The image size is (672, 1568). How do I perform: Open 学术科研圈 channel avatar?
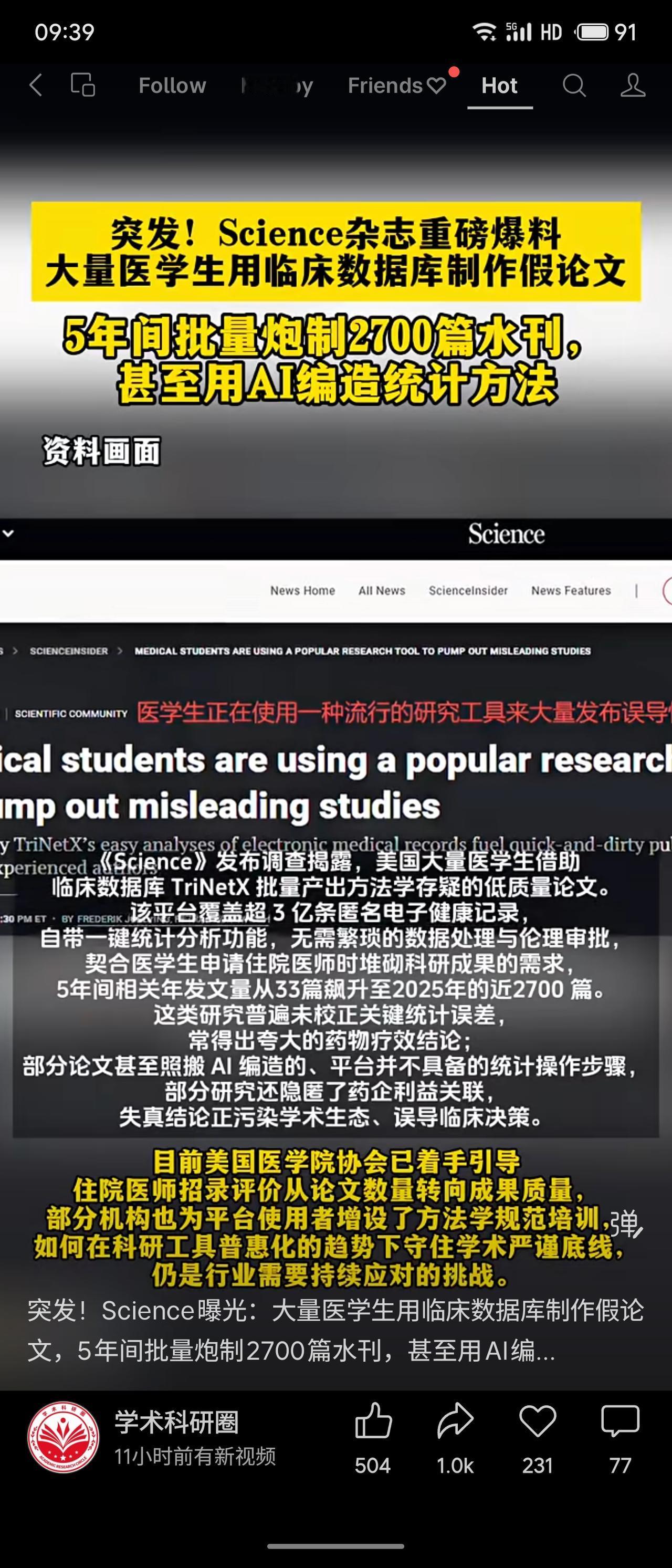coord(64,1437)
